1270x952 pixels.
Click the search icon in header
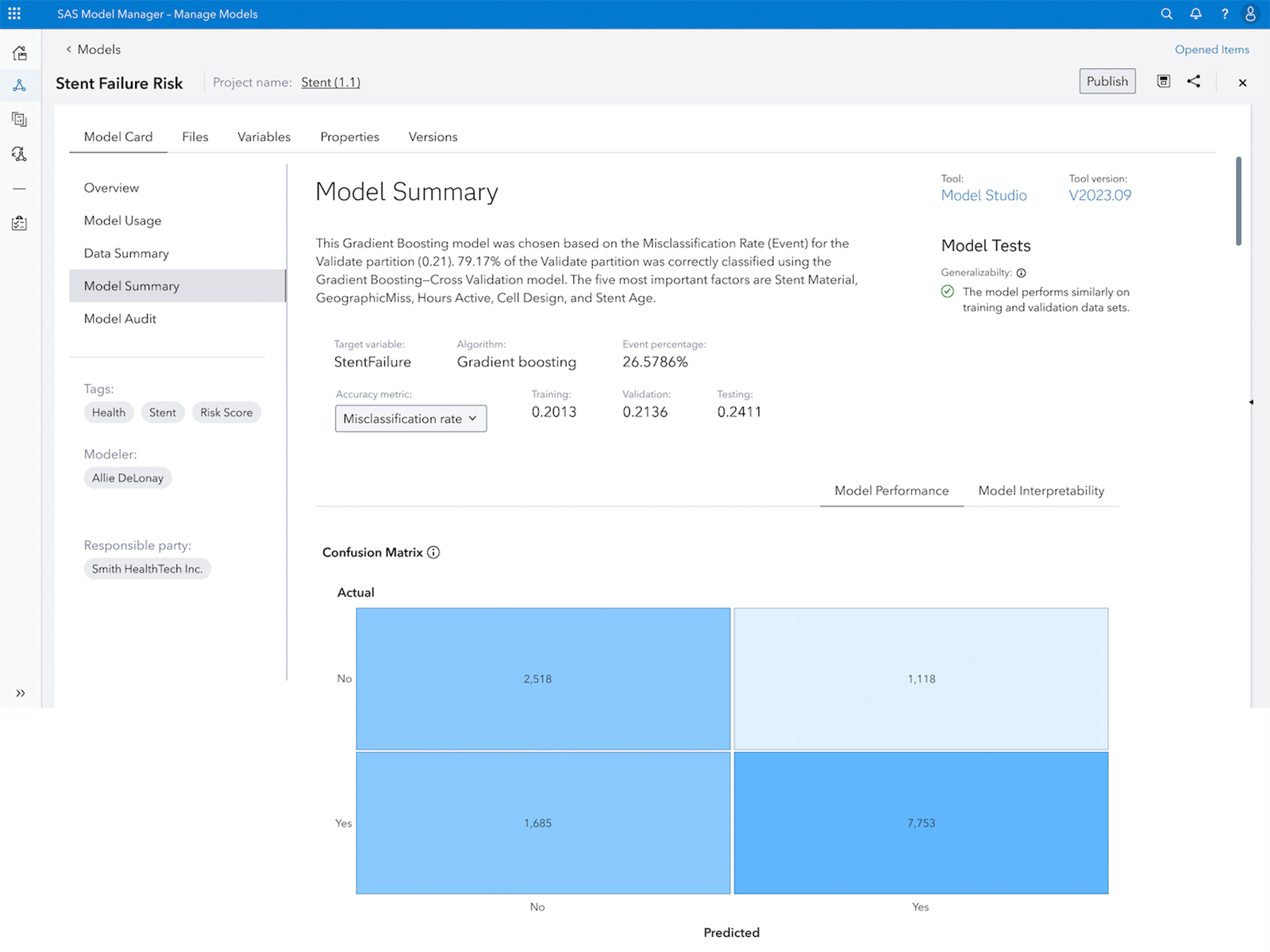[1166, 14]
